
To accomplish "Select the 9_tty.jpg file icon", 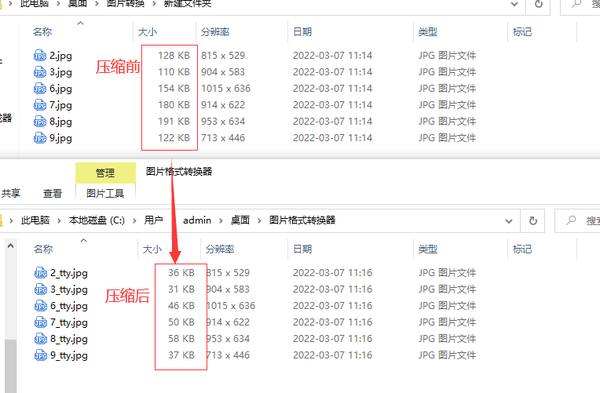I will [41, 355].
